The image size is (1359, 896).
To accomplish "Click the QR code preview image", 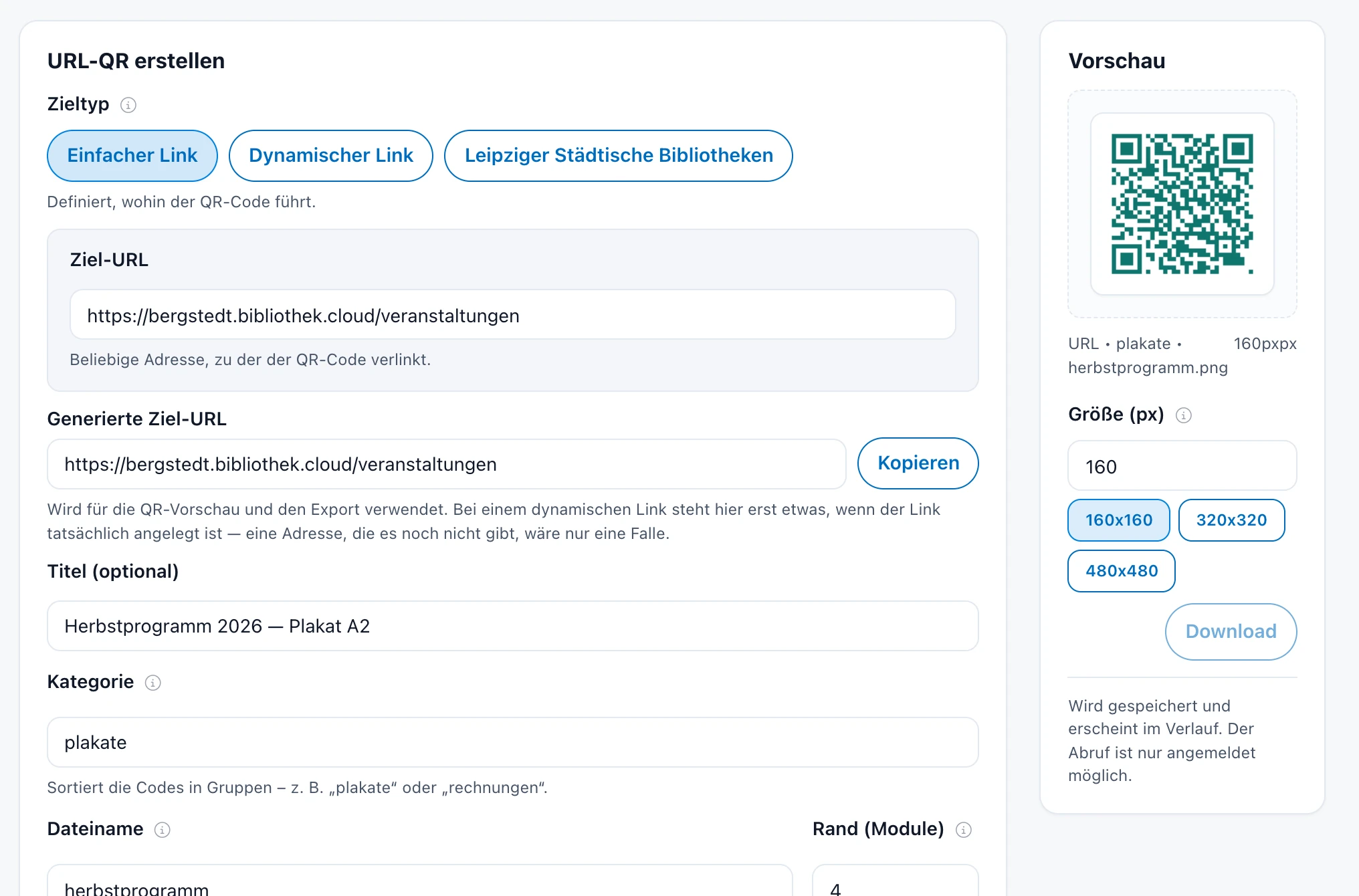I will pyautogui.click(x=1182, y=204).
